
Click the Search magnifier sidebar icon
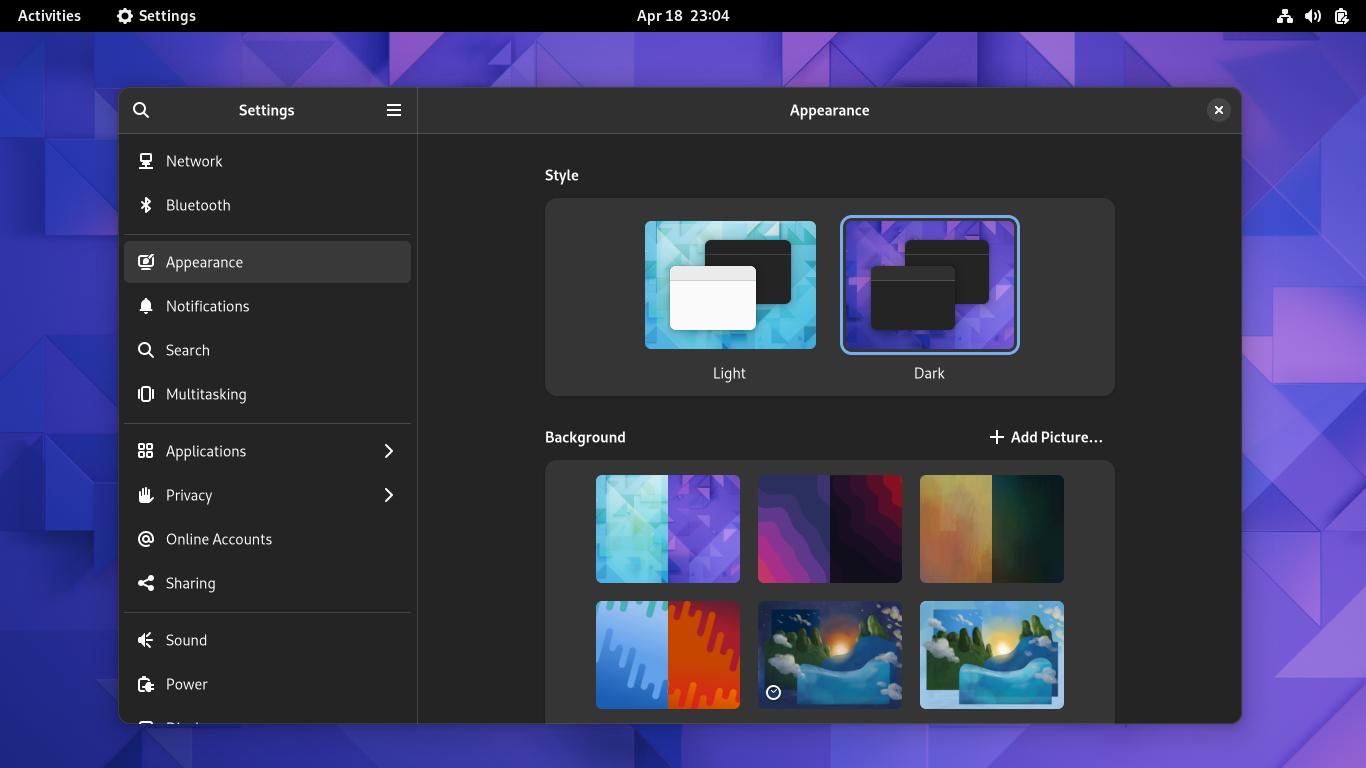click(x=146, y=350)
